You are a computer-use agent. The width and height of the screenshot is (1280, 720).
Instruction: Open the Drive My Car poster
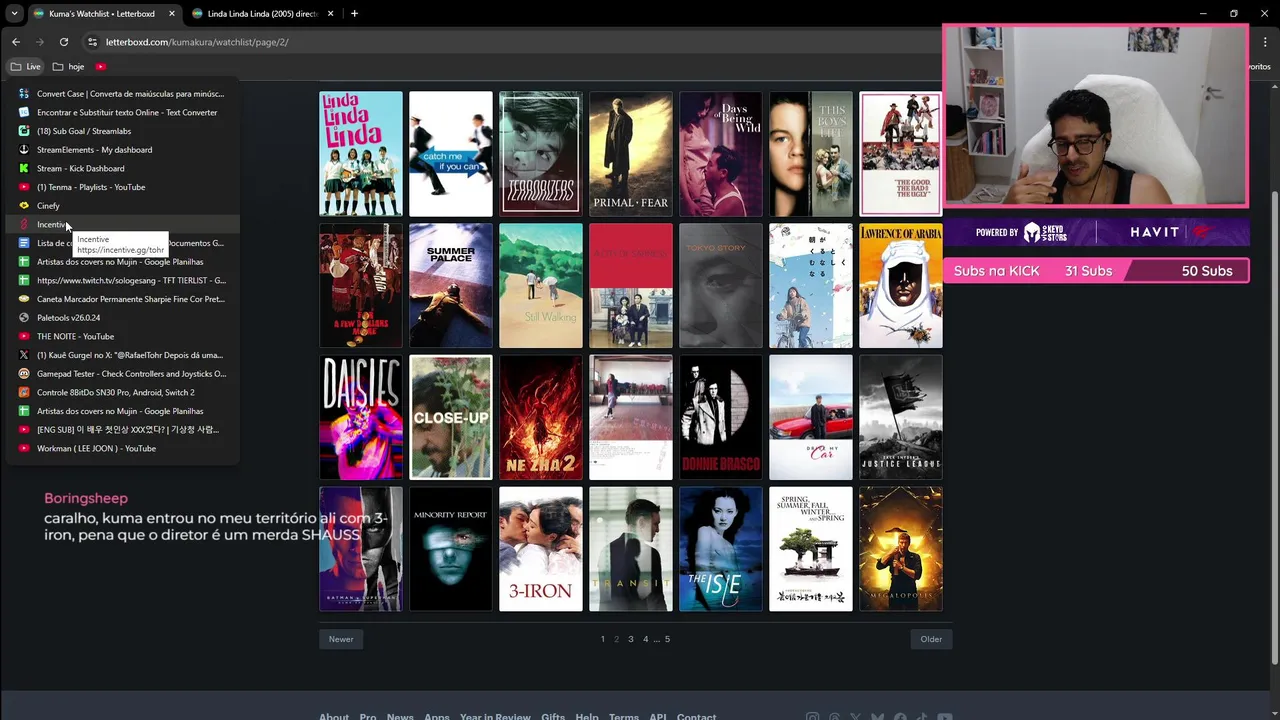(x=811, y=417)
